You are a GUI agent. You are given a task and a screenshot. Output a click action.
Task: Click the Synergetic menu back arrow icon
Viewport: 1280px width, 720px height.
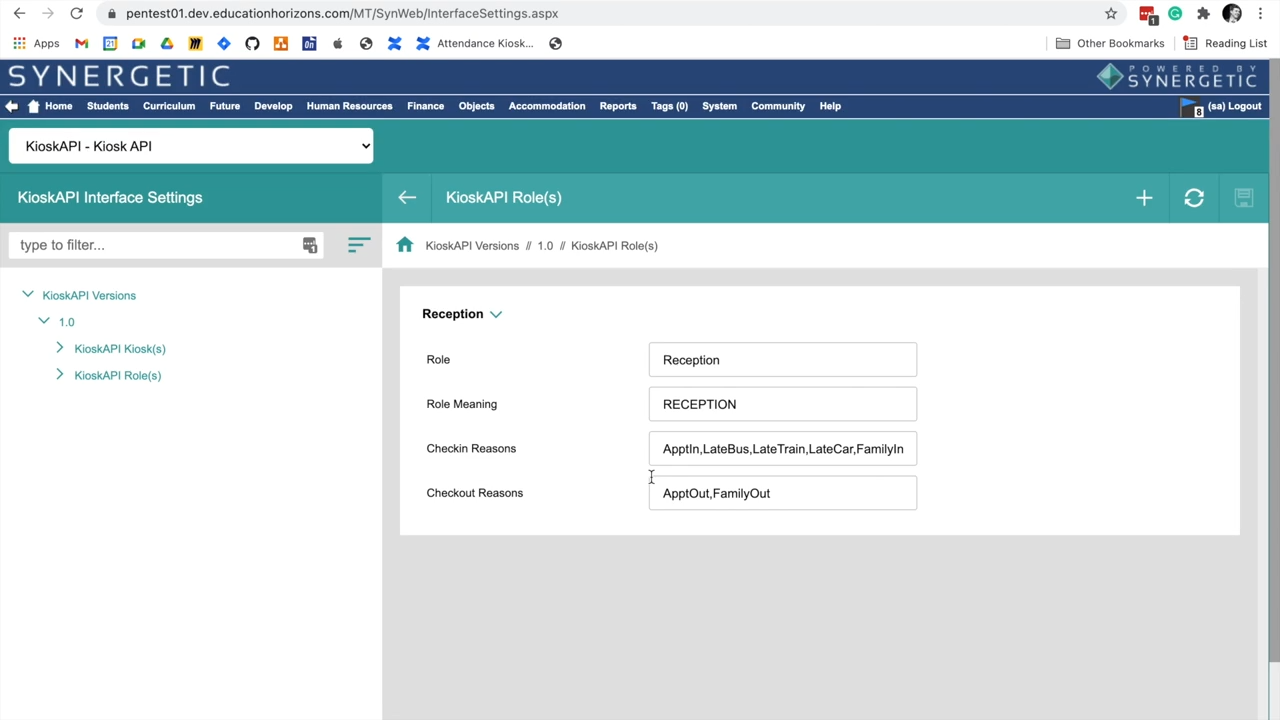(11, 106)
